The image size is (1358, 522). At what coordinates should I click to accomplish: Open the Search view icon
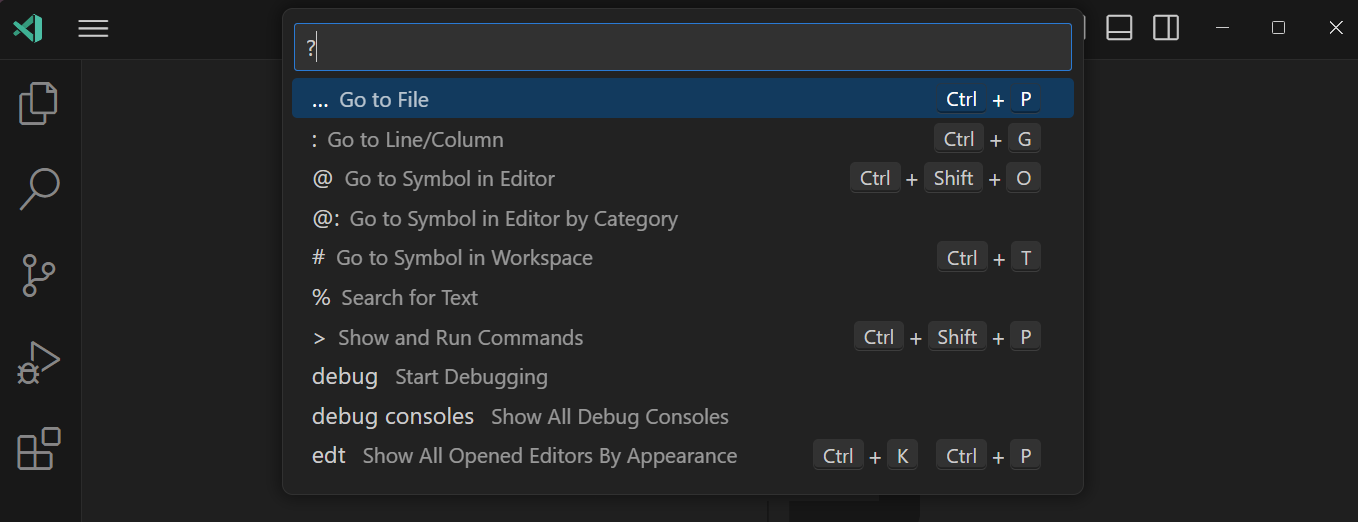pyautogui.click(x=39, y=189)
